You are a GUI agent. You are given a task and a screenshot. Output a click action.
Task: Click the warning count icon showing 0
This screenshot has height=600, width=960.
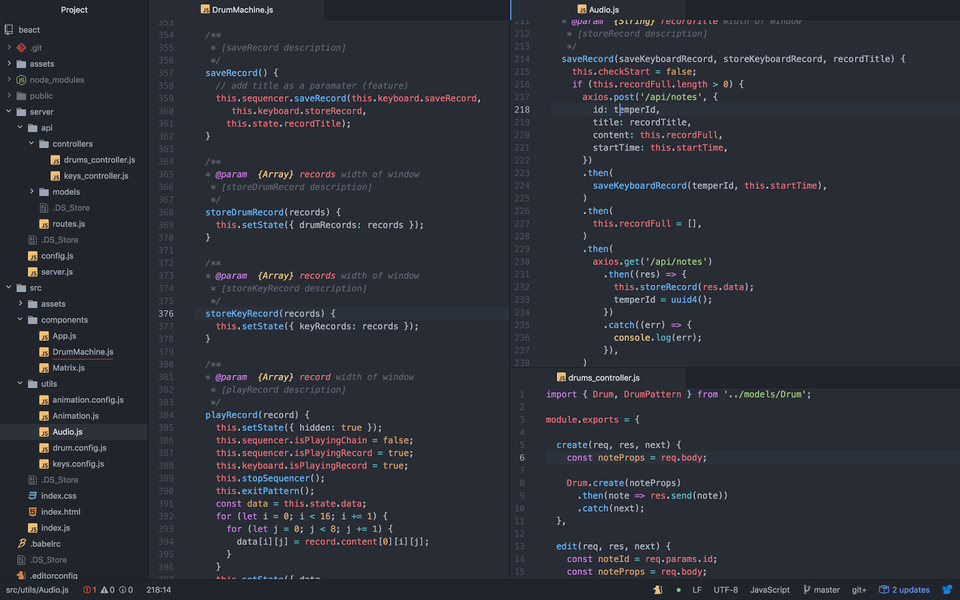tap(107, 590)
